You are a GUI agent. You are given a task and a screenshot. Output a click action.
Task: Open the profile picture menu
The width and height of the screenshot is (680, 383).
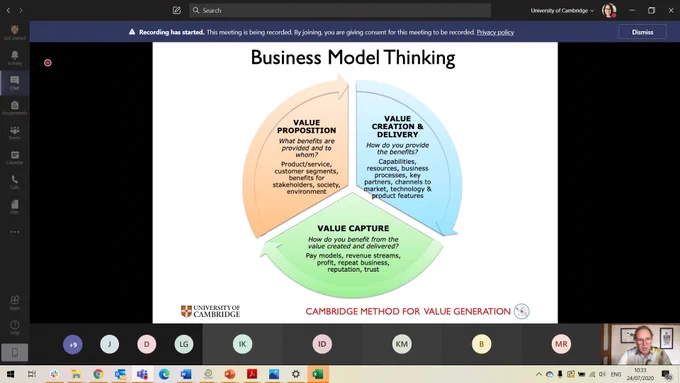click(x=609, y=10)
